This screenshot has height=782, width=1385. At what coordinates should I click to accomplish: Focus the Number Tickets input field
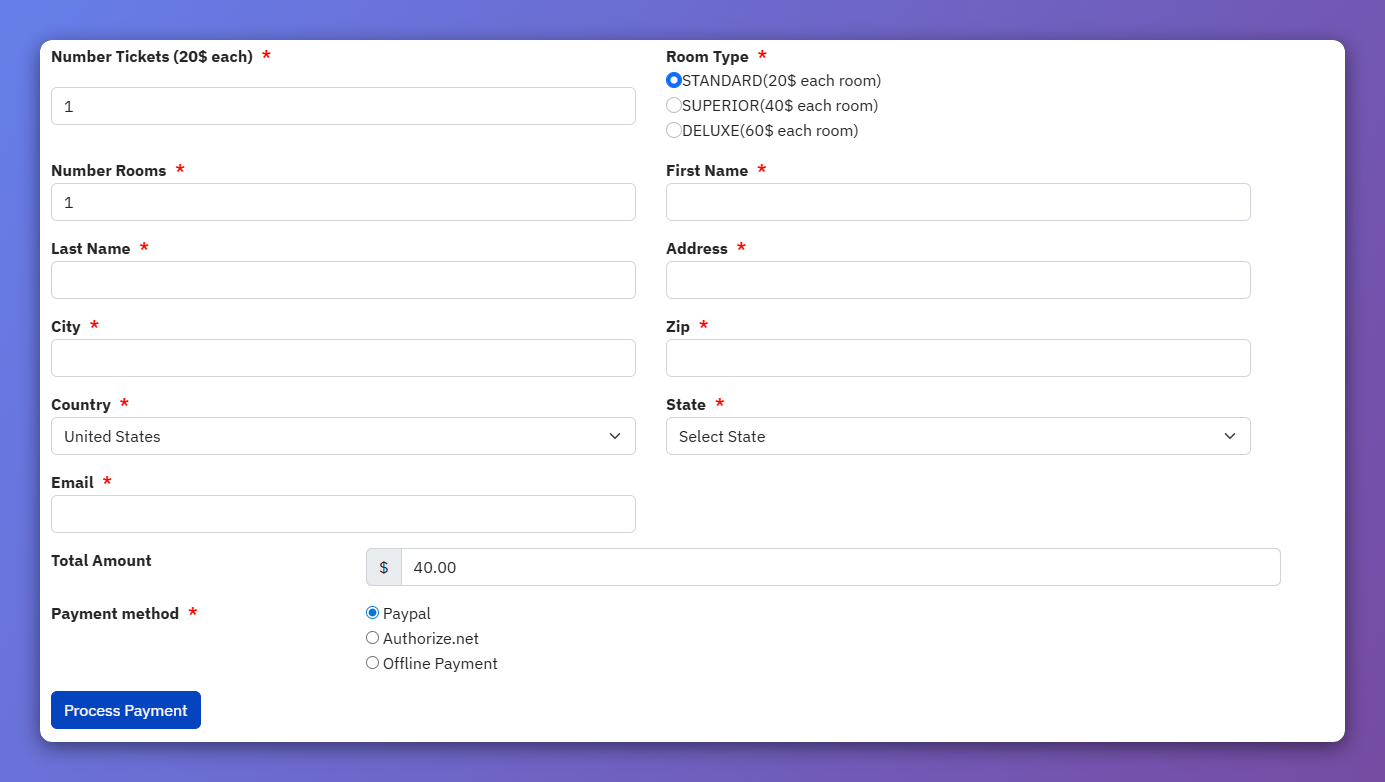coord(343,106)
